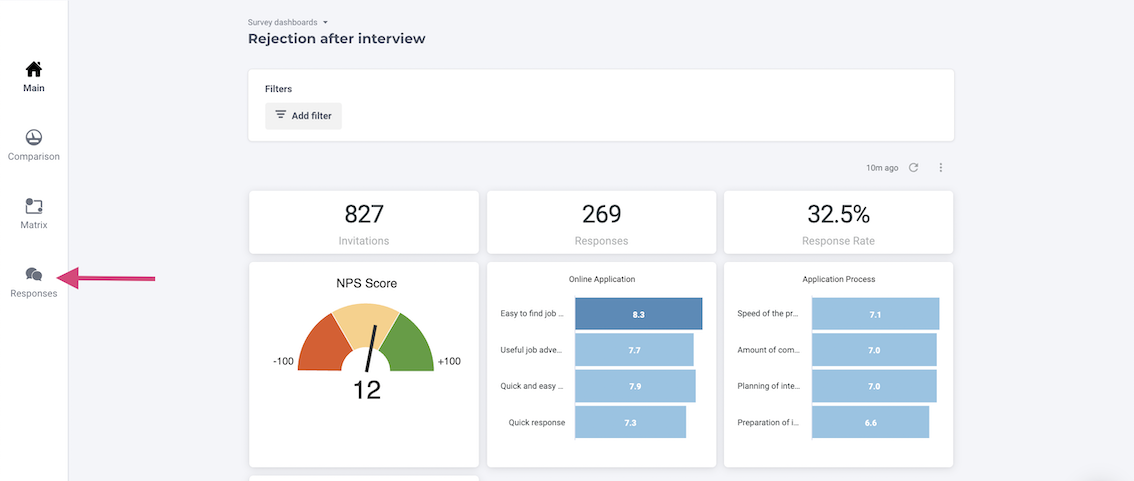This screenshot has width=1134, height=481.
Task: Click the green segment of NPS gauge
Action: [x=410, y=347]
